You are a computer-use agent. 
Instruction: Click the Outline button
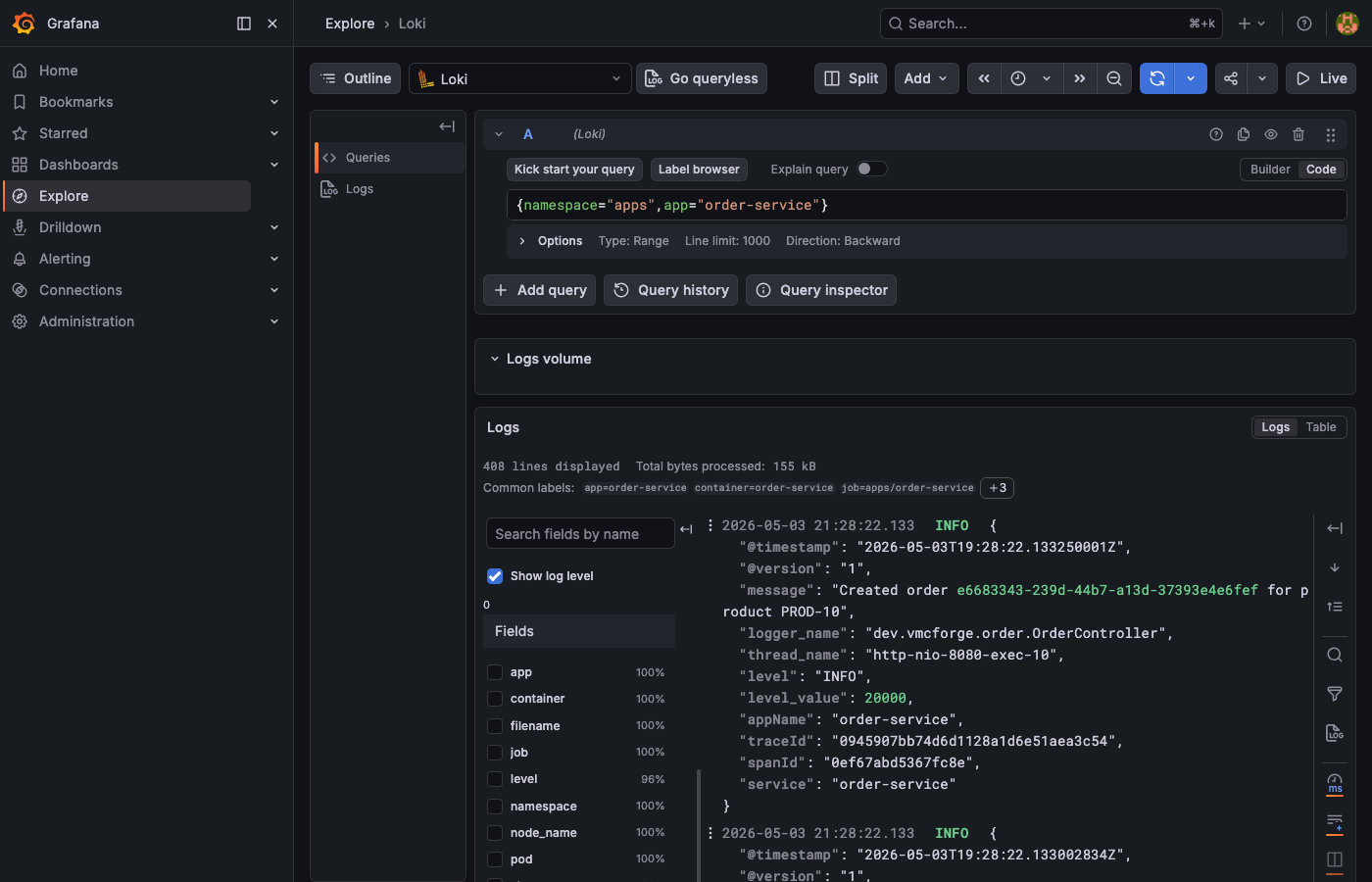tap(355, 78)
